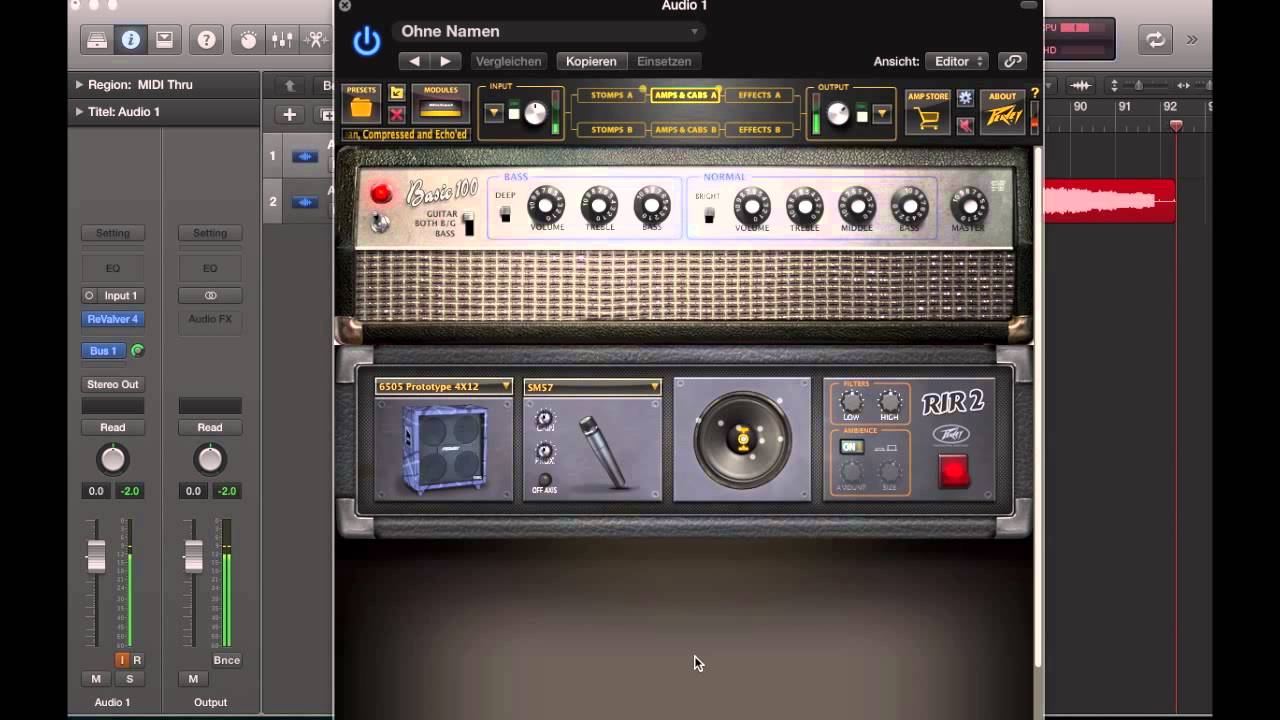Click the Audio 1 pan knob
Image resolution: width=1280 pixels, height=720 pixels.
[x=113, y=460]
